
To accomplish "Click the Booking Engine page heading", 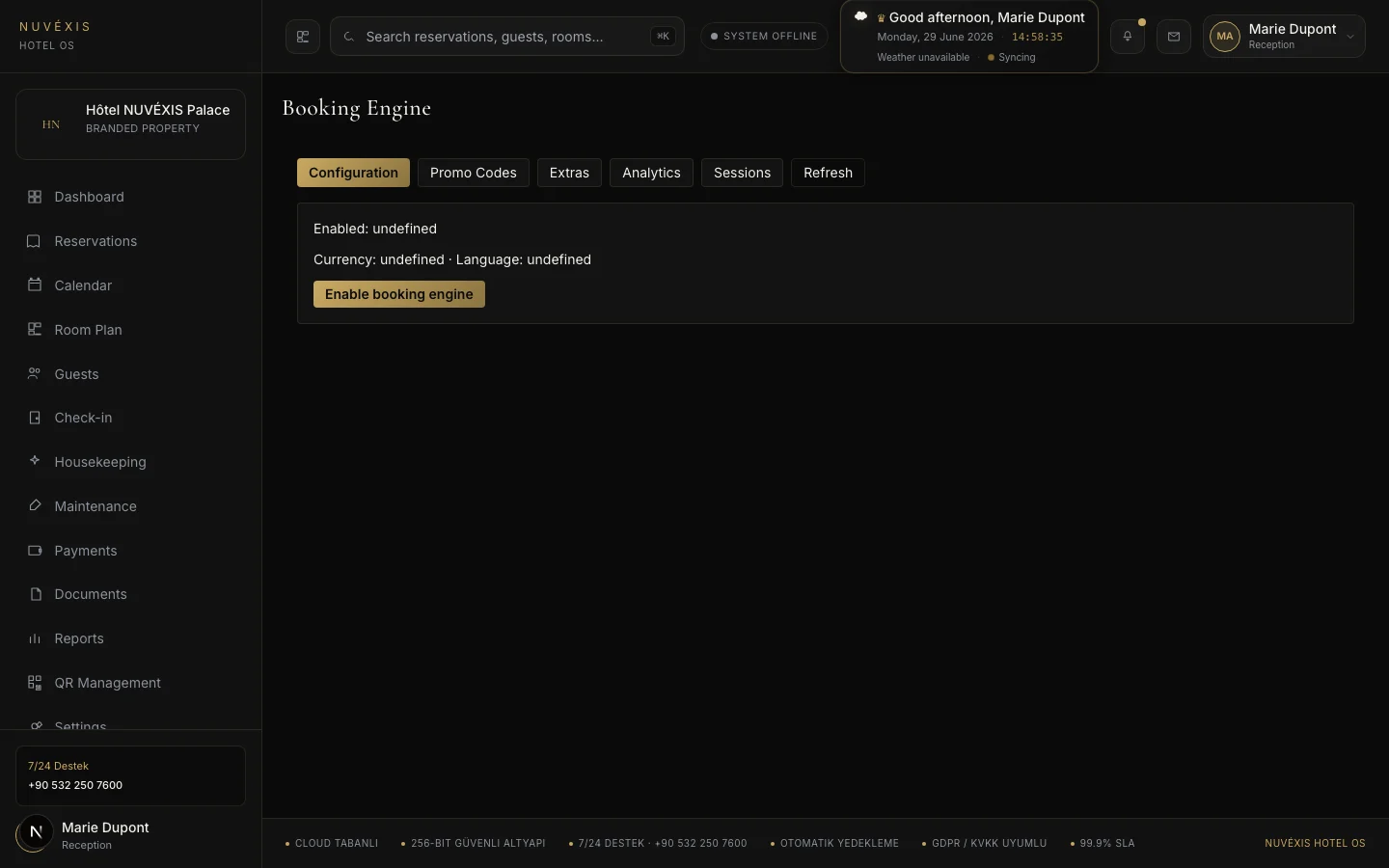I will [356, 108].
